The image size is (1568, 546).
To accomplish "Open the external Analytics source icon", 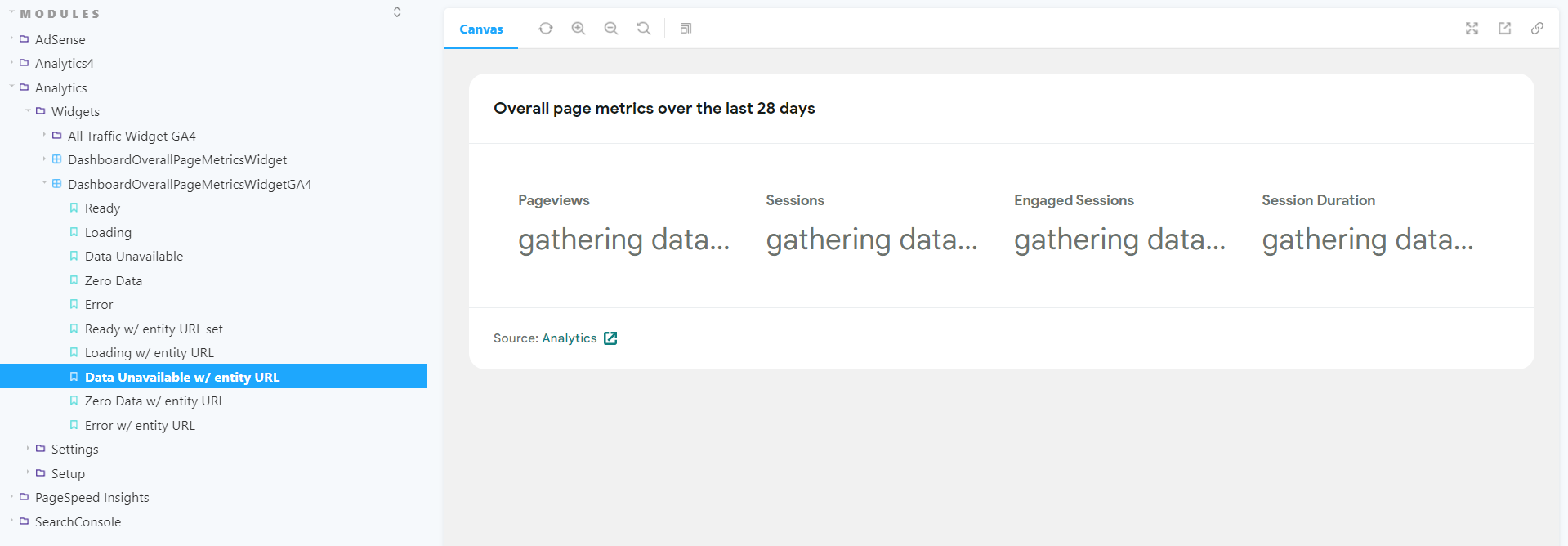I will pyautogui.click(x=610, y=338).
